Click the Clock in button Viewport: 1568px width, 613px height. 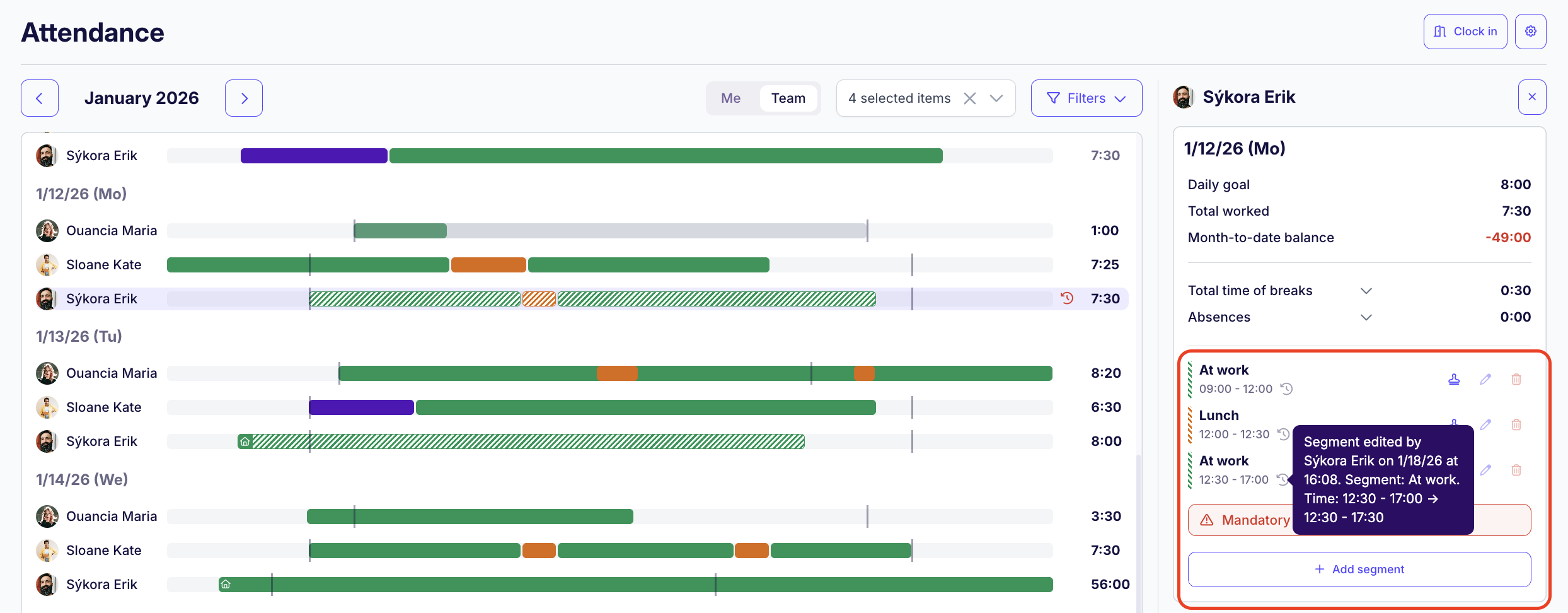tap(1465, 32)
